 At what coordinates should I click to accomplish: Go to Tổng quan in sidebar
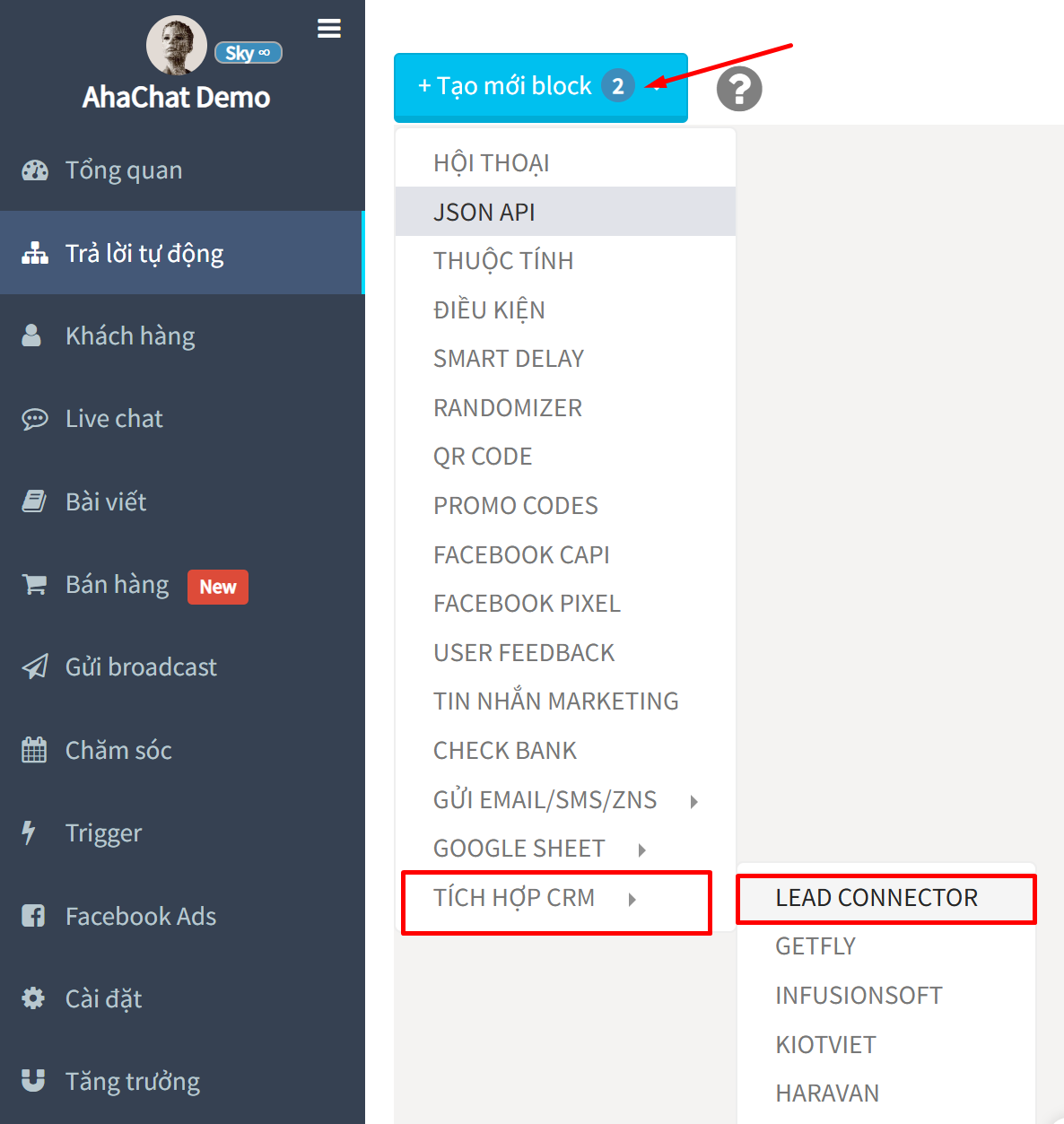tap(182, 170)
